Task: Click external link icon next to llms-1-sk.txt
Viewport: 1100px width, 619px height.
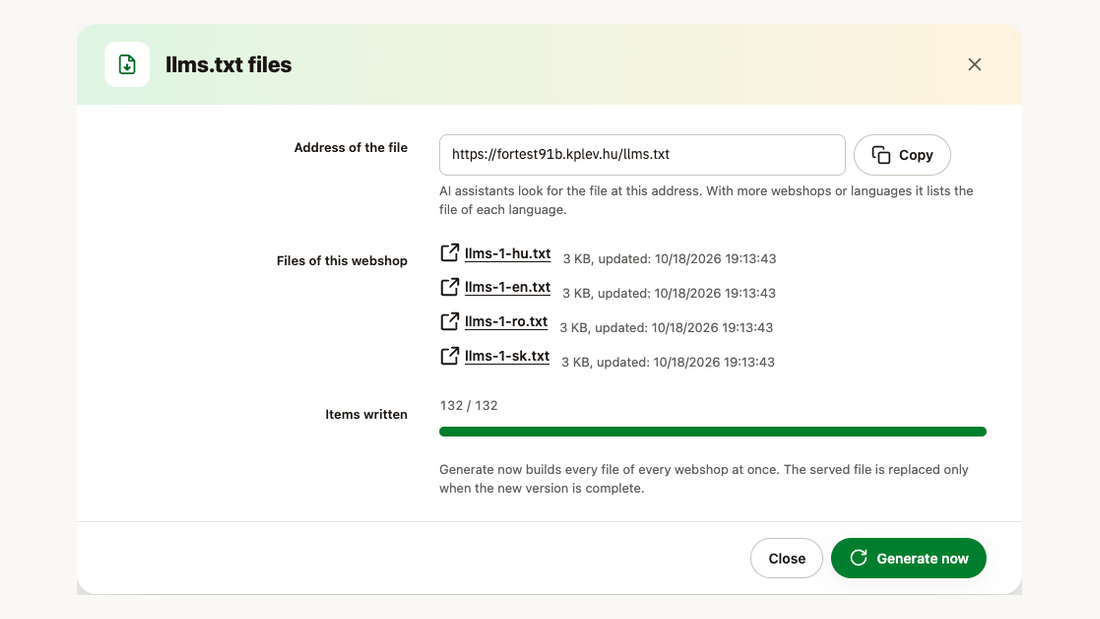Action: 450,356
